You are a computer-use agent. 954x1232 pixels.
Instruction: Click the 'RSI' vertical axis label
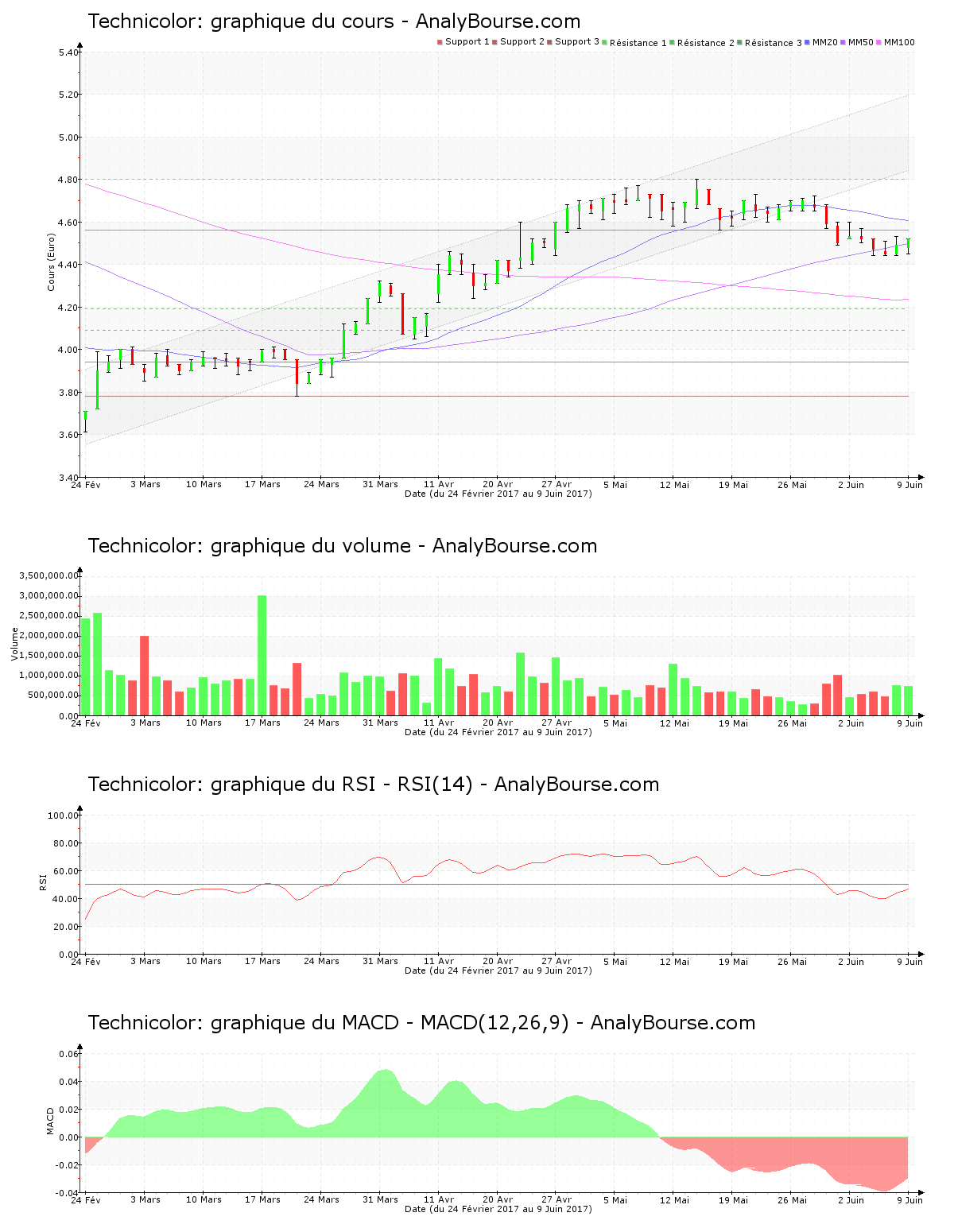[x=43, y=881]
